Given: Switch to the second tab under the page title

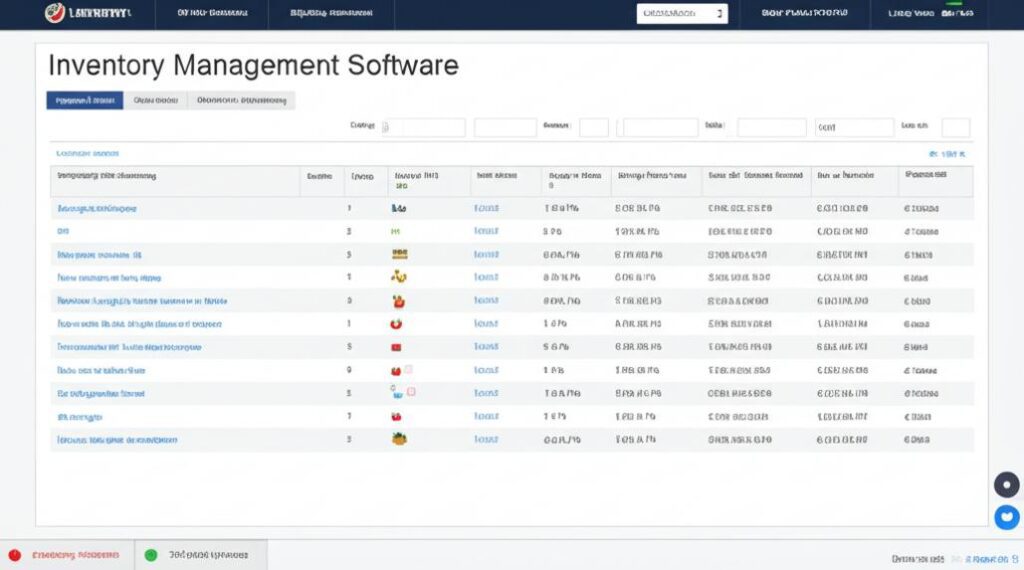Looking at the screenshot, I should (155, 100).
